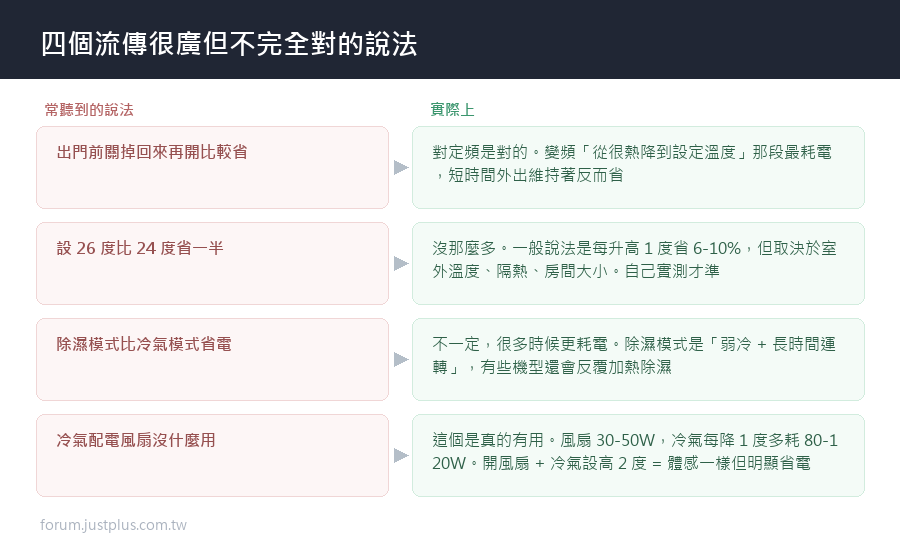Click the text 自己實測才準

tap(672, 271)
